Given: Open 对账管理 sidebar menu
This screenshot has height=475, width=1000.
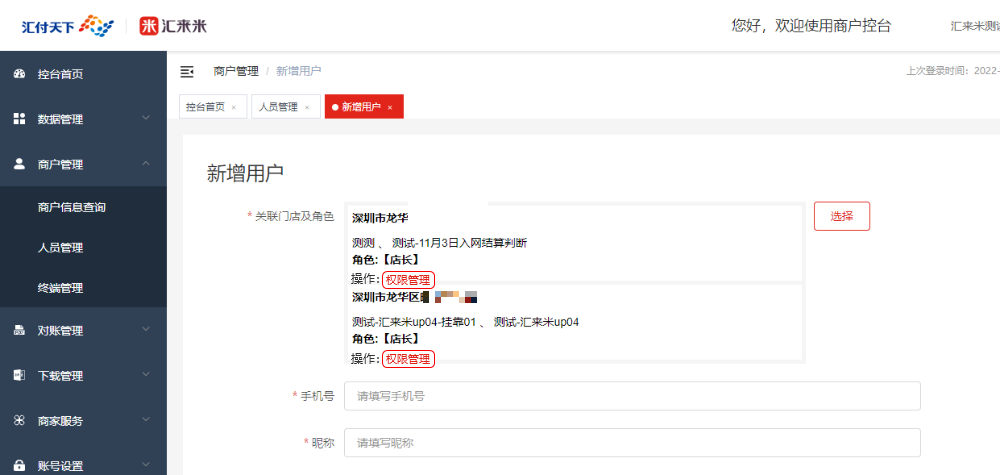Looking at the screenshot, I should click(x=84, y=331).
